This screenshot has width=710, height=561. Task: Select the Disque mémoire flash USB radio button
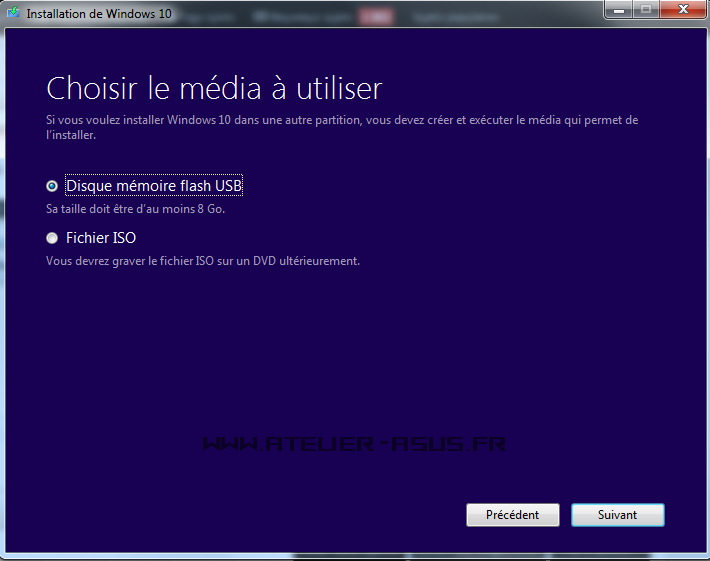[x=52, y=186]
